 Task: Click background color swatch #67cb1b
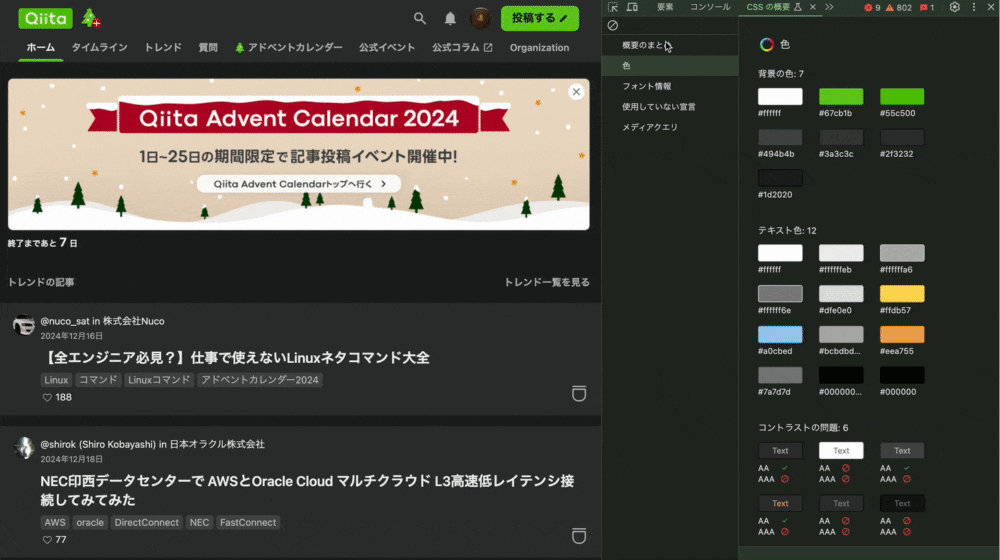coord(841,96)
